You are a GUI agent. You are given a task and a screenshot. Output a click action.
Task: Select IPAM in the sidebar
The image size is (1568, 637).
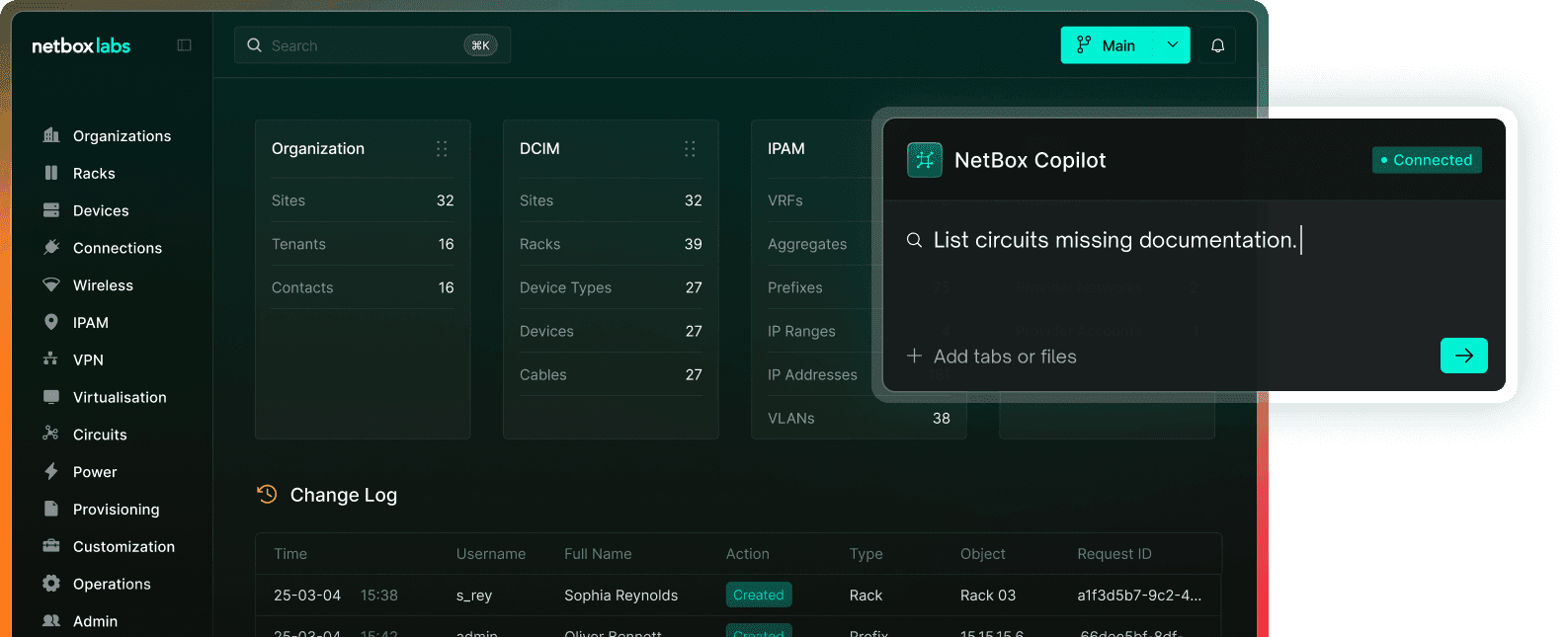tap(91, 323)
